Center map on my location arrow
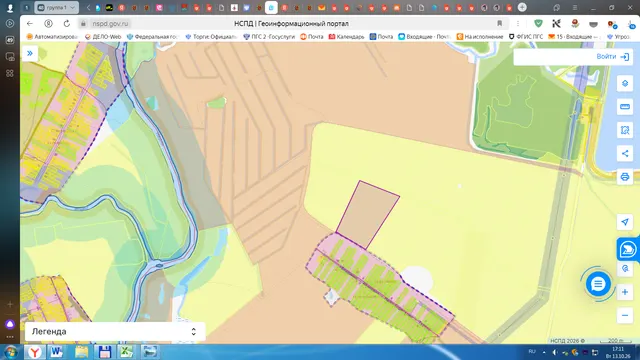The height and width of the screenshot is (360, 640). tap(624, 222)
